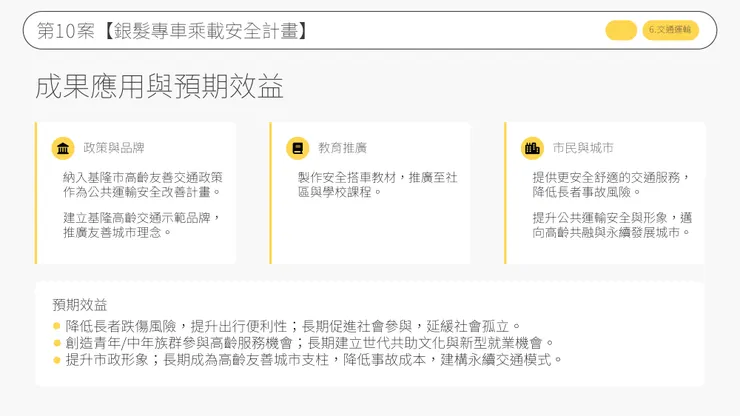Click the yellow bullet before 創造青年/中年族群
Screen dimensions: 740x416
coord(57,343)
